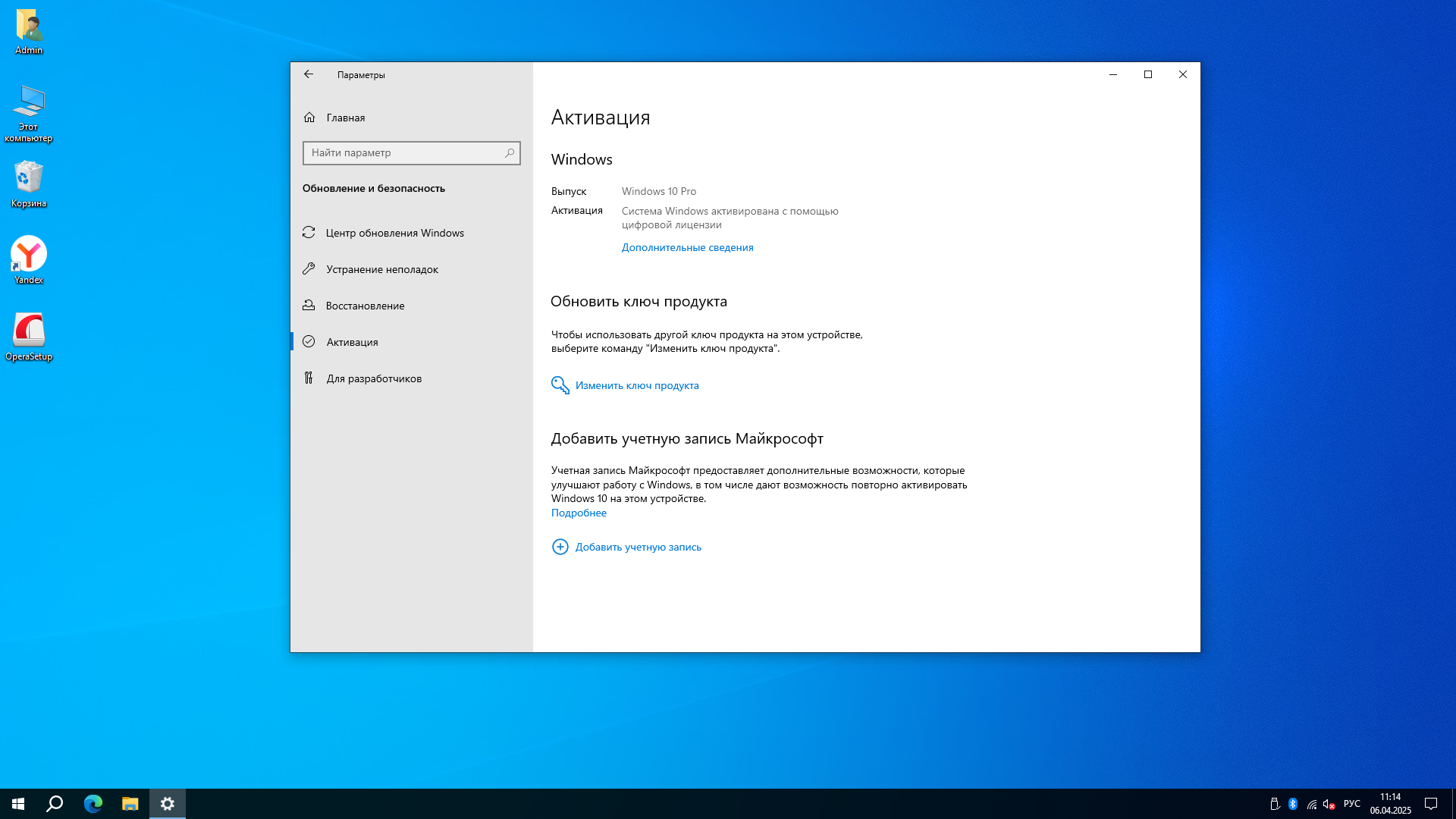
Task: Go to the Главная home page
Action: (345, 118)
